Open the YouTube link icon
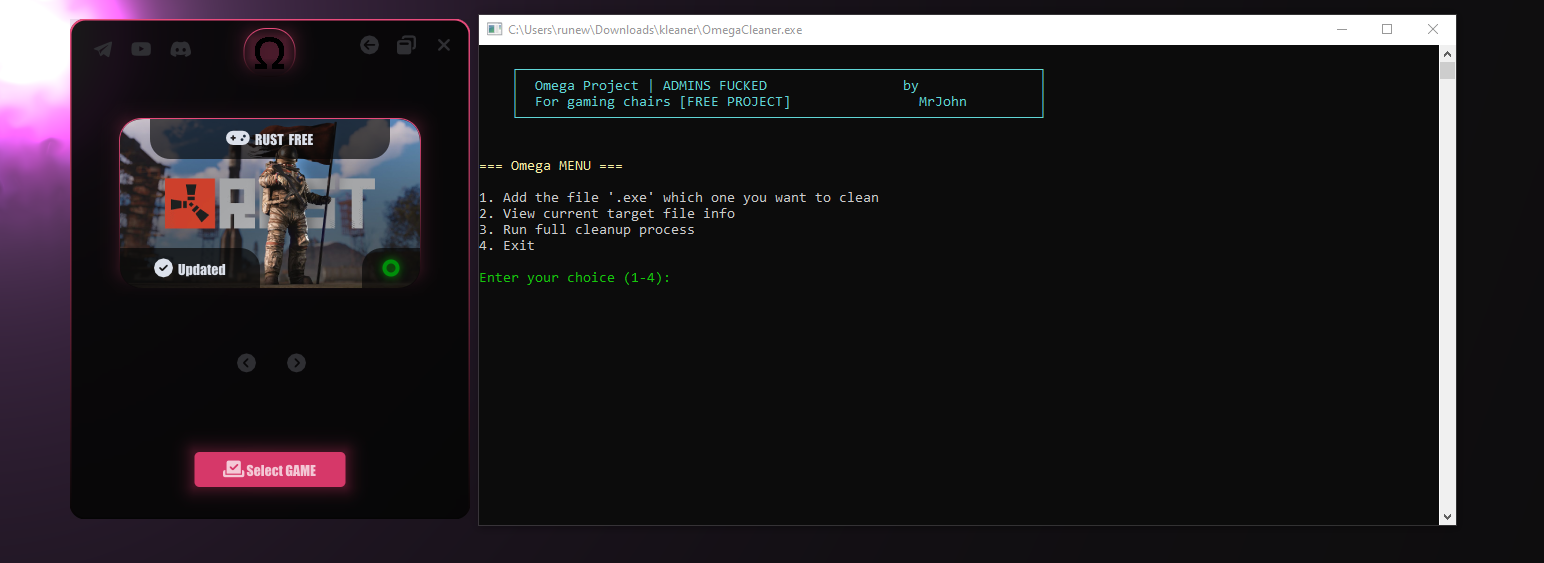 click(141, 49)
